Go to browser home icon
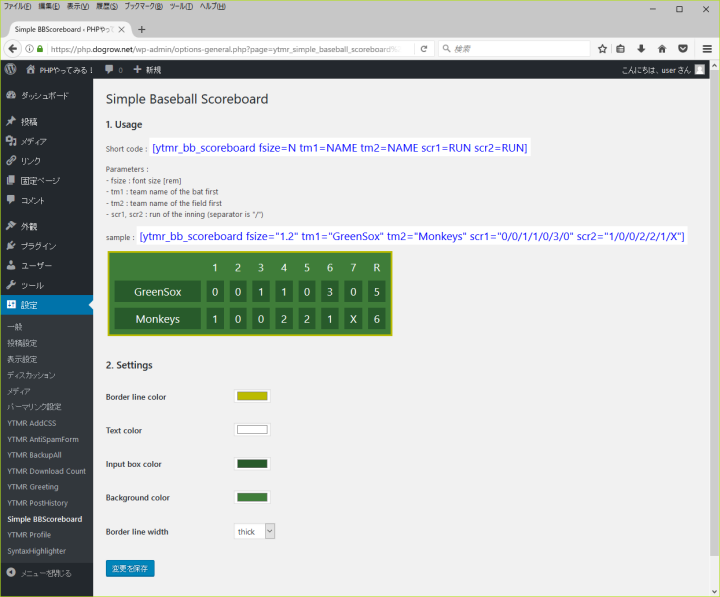Image resolution: width=720 pixels, height=597 pixels. [x=662, y=49]
